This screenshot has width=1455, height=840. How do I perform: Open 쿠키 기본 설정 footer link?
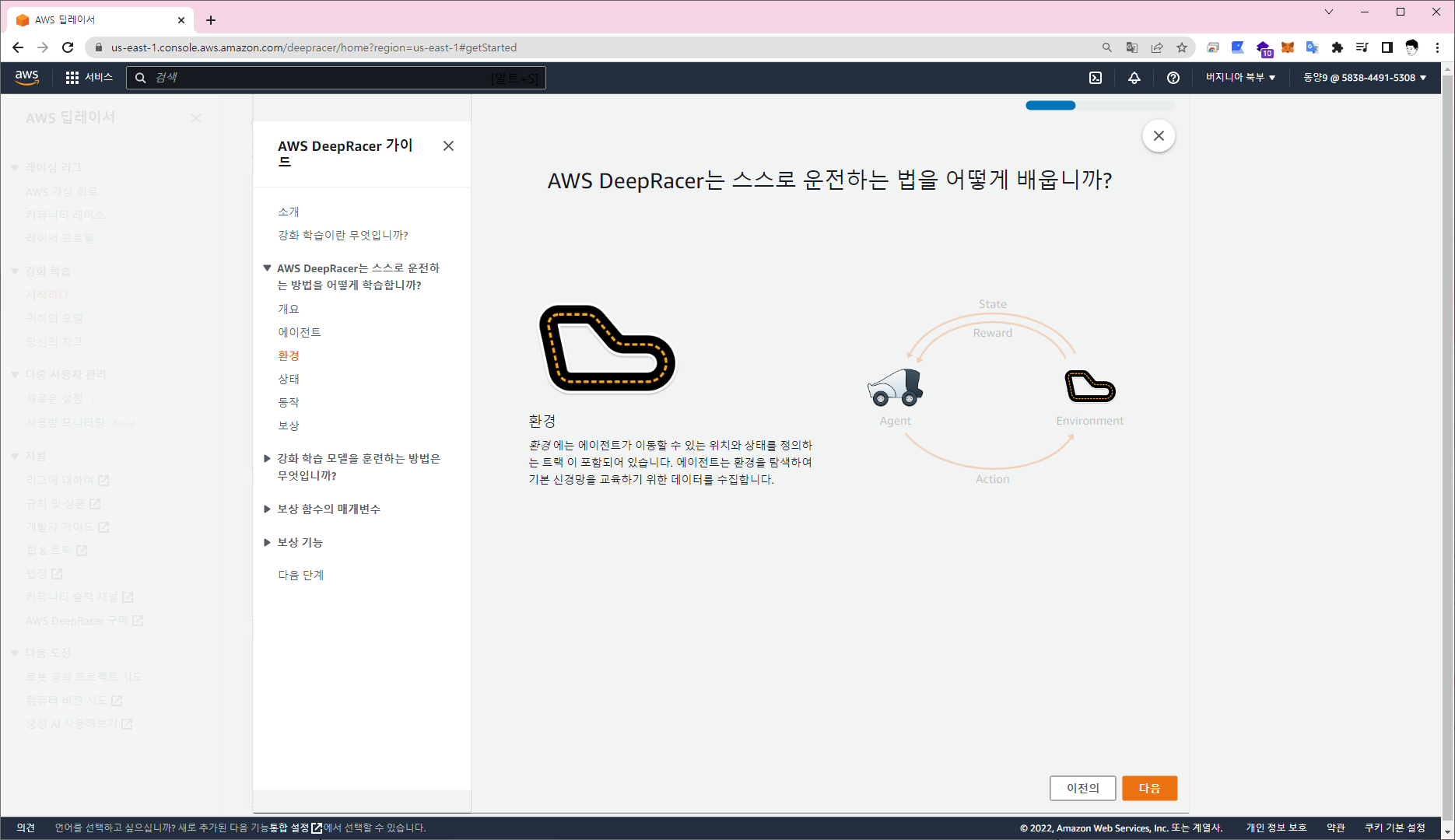[1395, 828]
